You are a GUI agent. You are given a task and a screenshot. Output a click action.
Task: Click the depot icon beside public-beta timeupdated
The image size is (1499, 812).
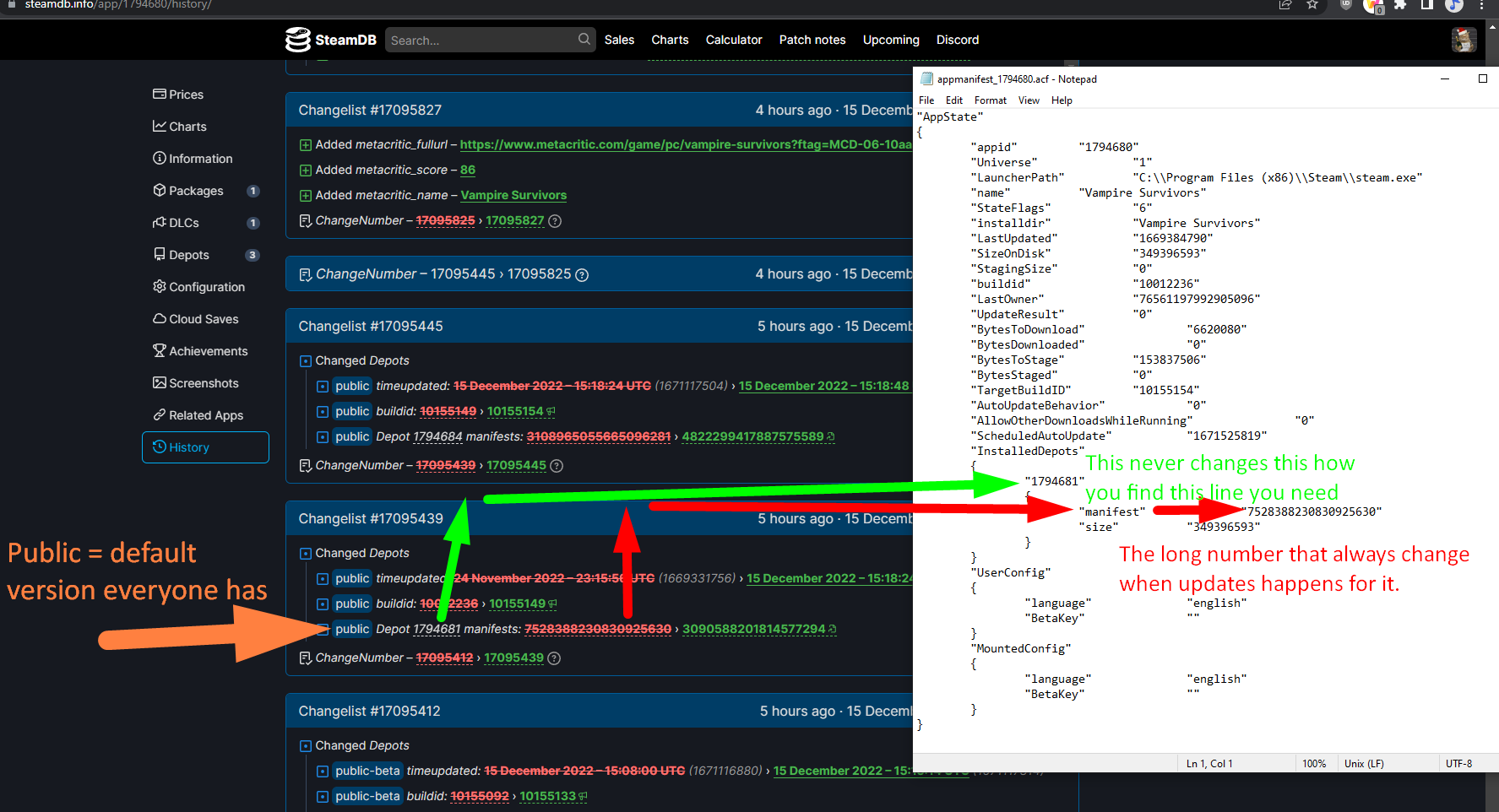[x=323, y=771]
